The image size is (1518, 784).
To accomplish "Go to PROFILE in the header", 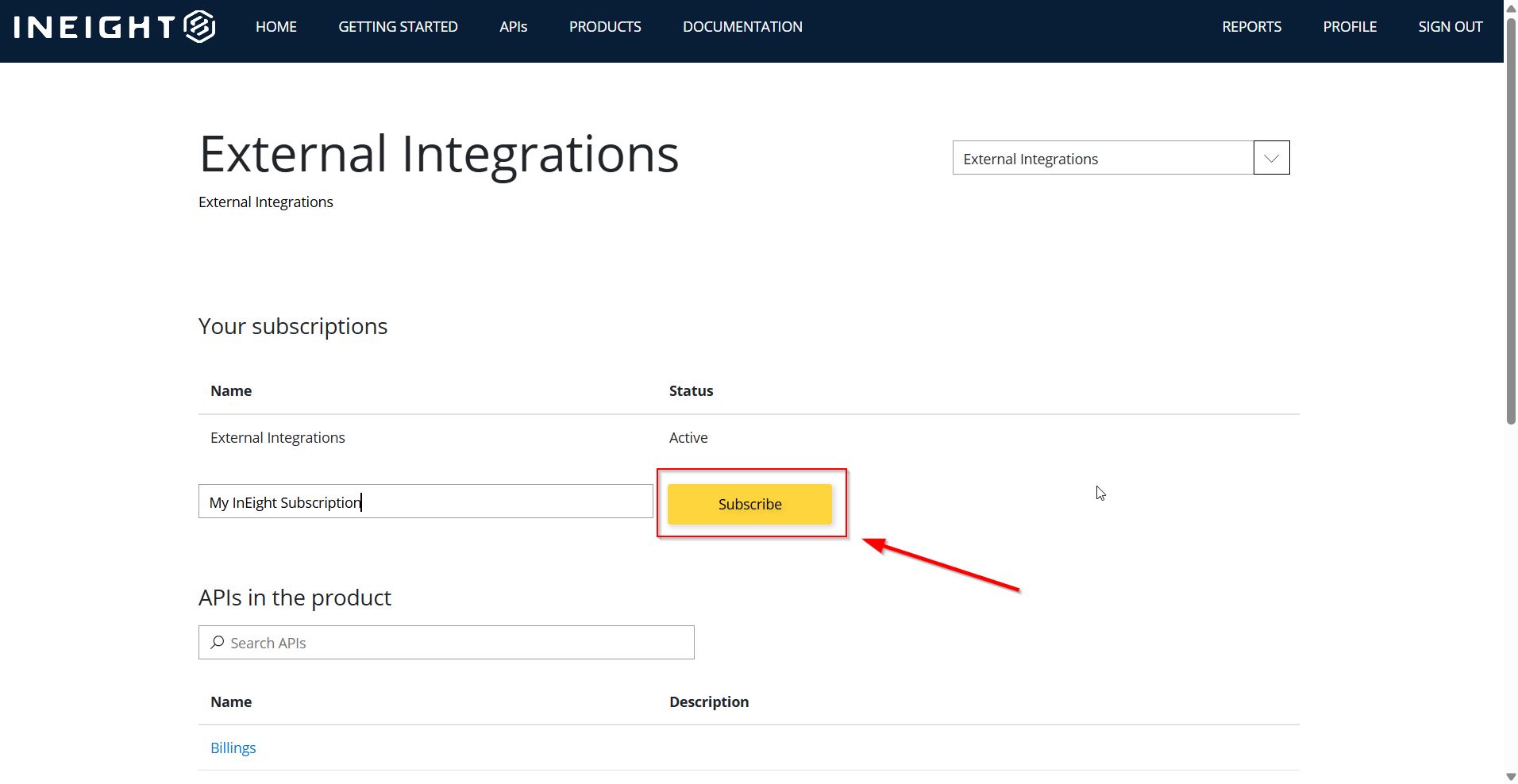I will point(1349,27).
